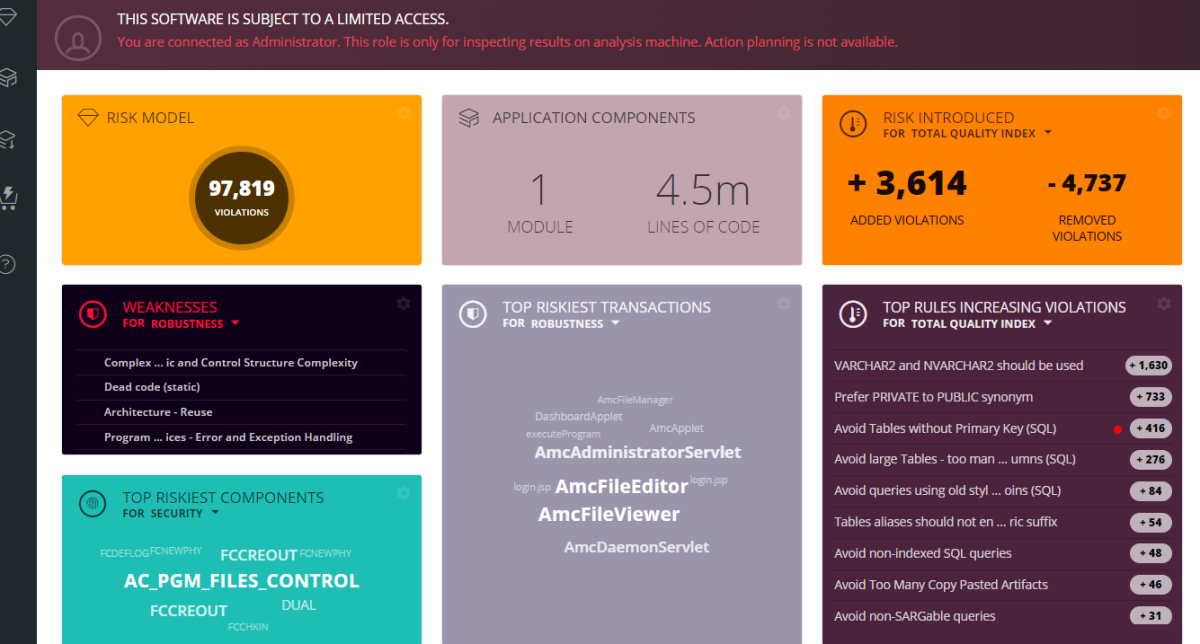Select Architecture - Reuse weakness row
The width and height of the screenshot is (1200, 644).
tap(158, 412)
